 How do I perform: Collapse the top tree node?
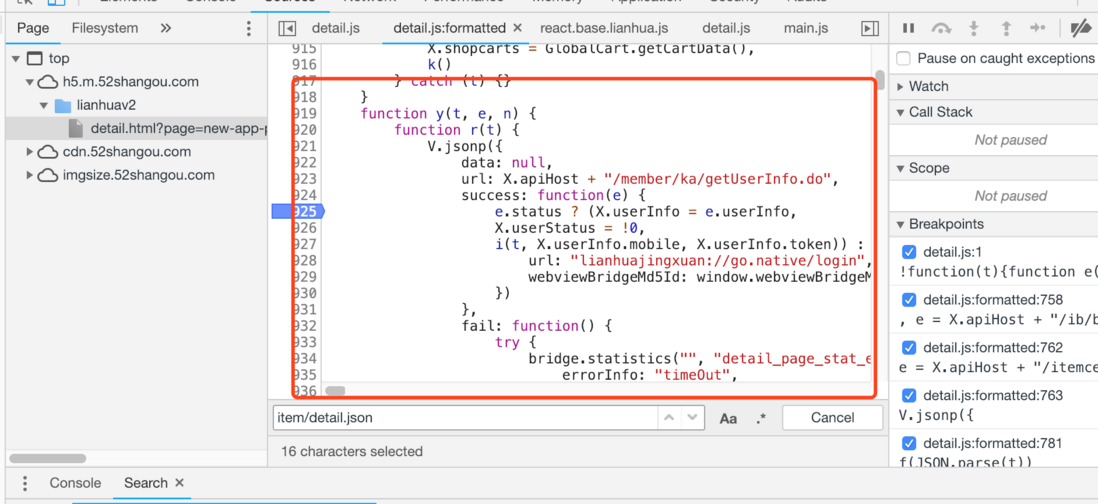[x=15, y=59]
